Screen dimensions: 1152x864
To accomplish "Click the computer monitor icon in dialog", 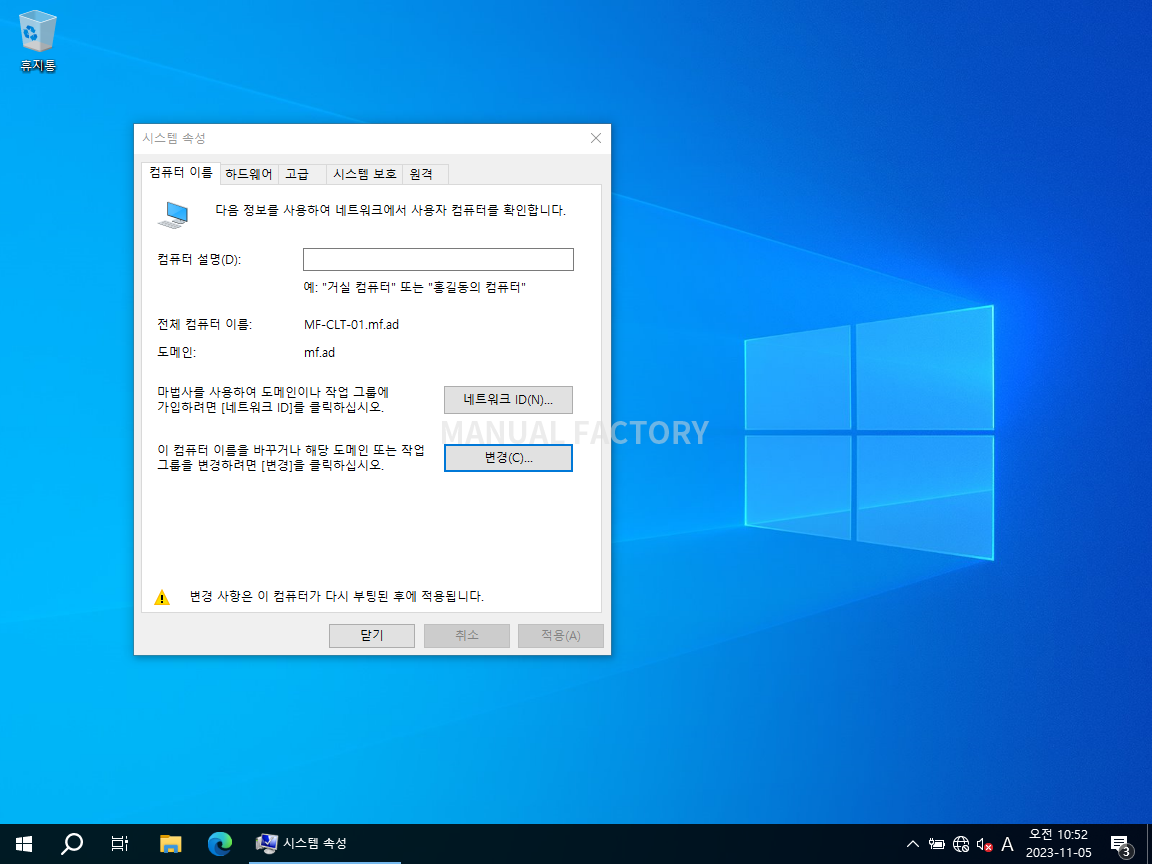I will (174, 215).
